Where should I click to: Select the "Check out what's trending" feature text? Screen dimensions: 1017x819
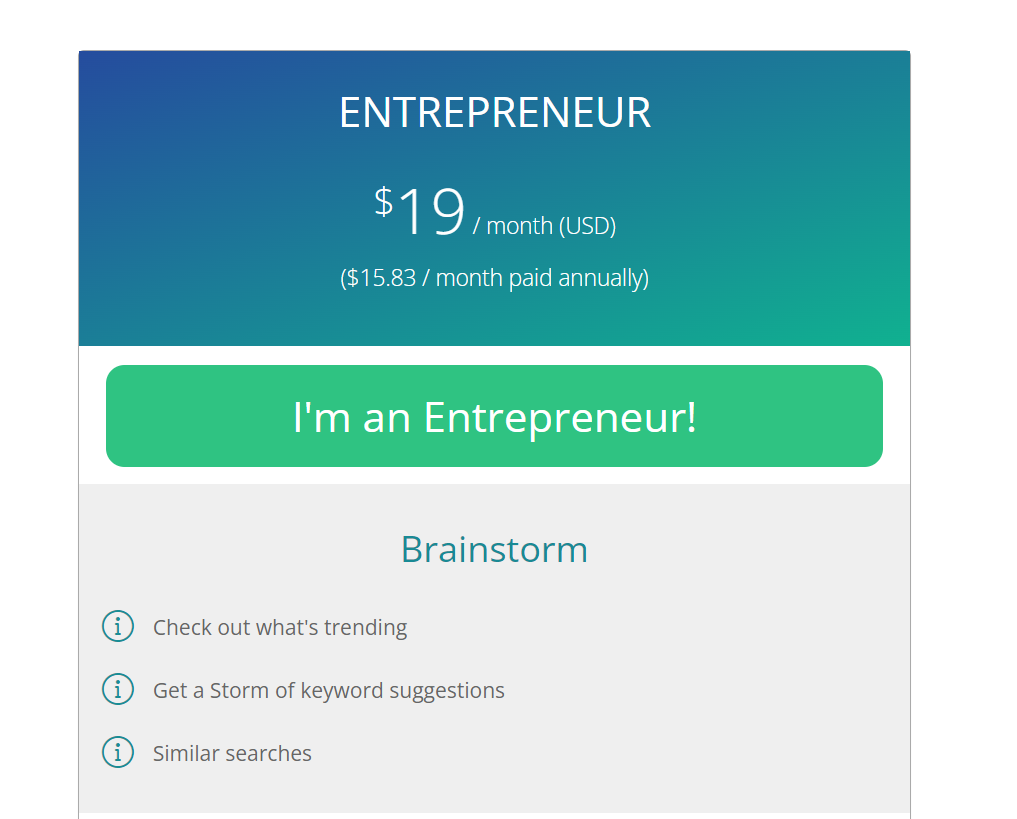[x=280, y=628]
